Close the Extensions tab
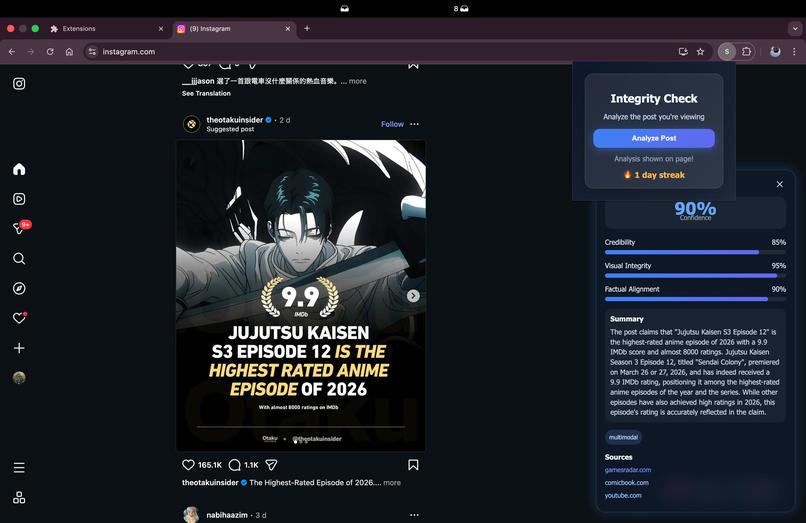Viewport: 806px width, 523px height. coord(161,29)
